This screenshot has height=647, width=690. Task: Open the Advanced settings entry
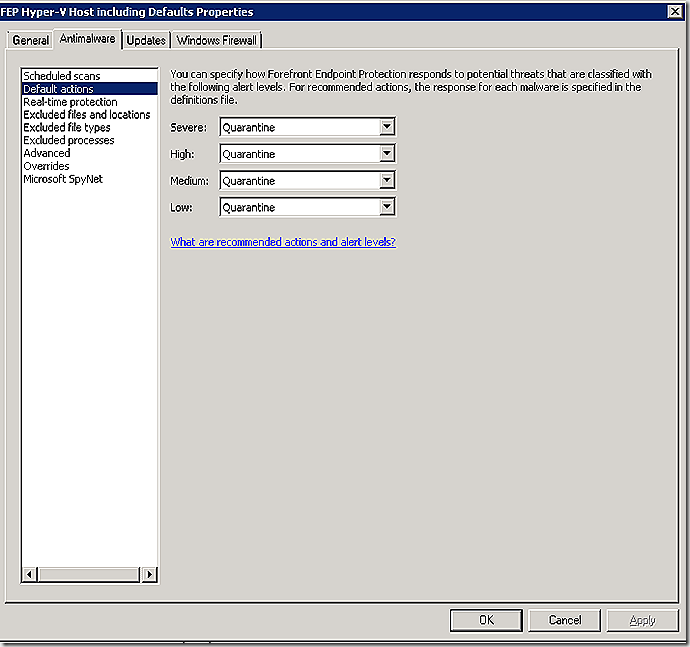coord(89,153)
